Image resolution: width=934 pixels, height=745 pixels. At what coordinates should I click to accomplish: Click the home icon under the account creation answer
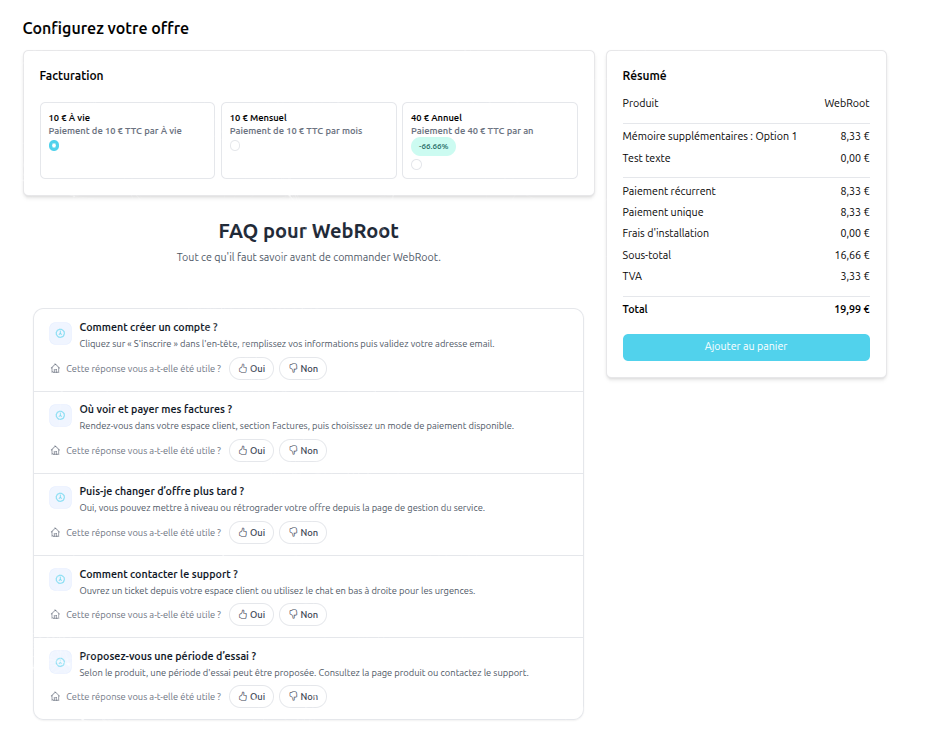(x=55, y=369)
